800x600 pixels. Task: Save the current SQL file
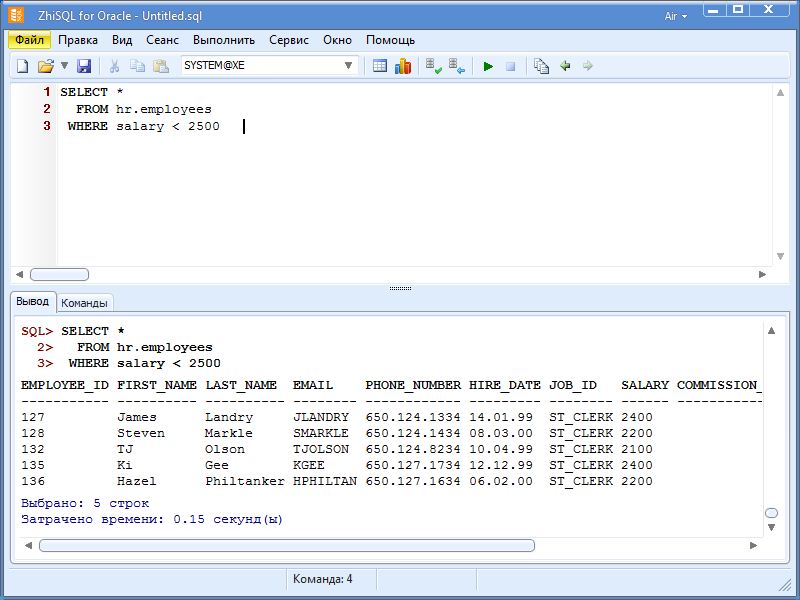[84, 66]
